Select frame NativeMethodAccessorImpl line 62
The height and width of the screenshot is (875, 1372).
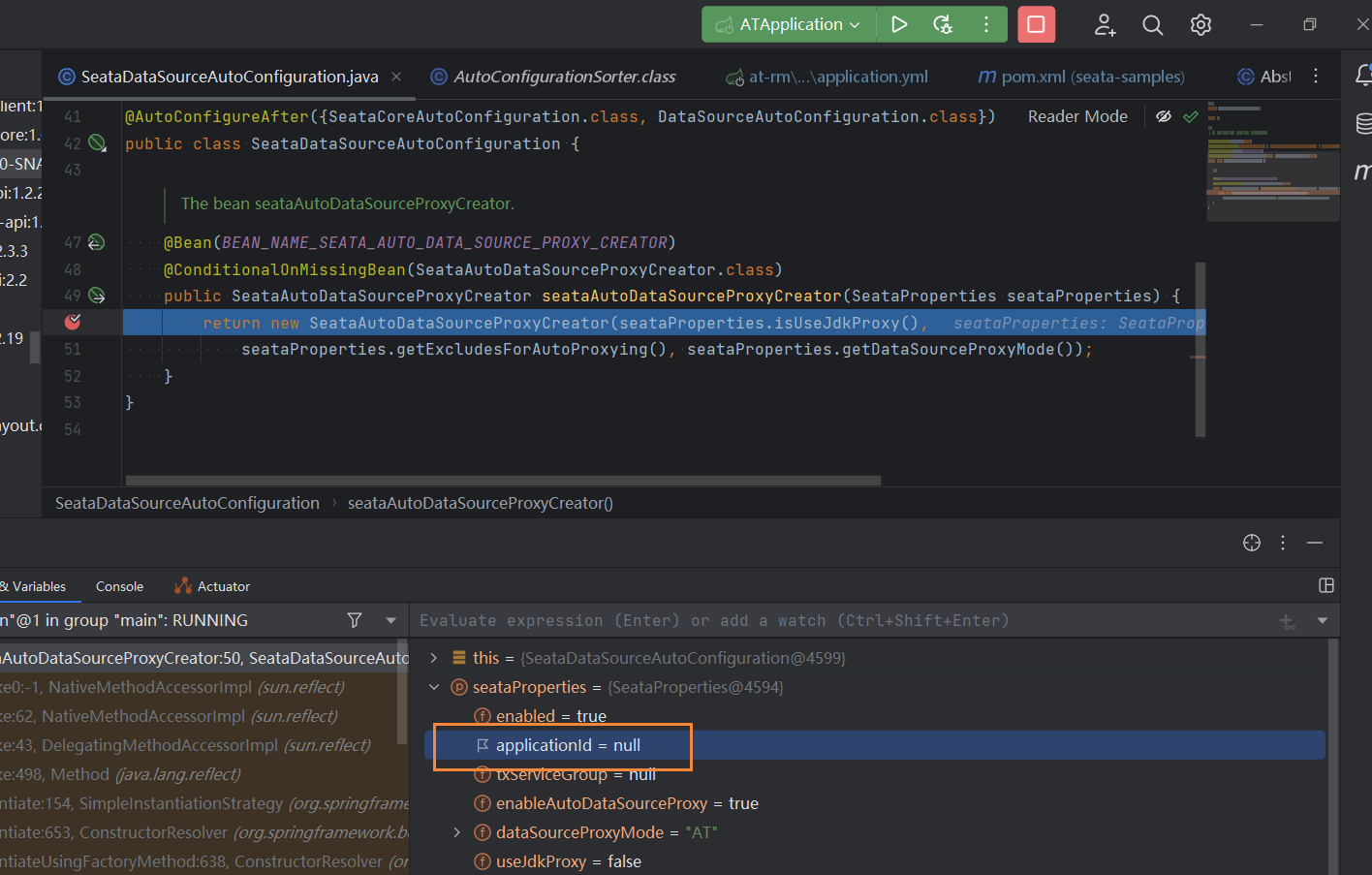204,716
